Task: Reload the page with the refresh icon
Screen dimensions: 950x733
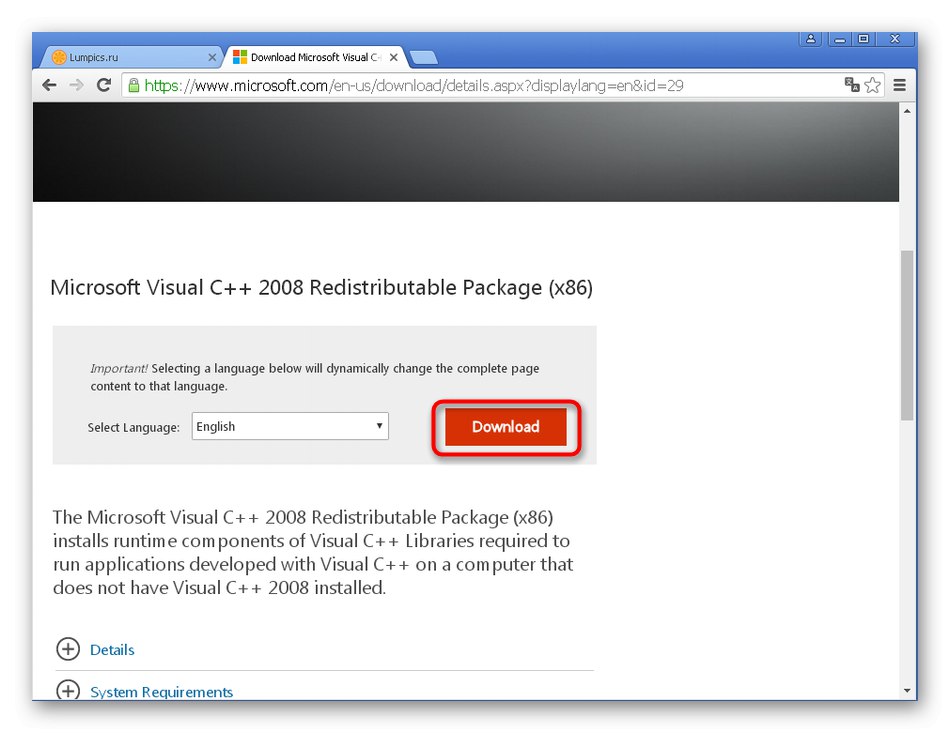Action: click(104, 85)
